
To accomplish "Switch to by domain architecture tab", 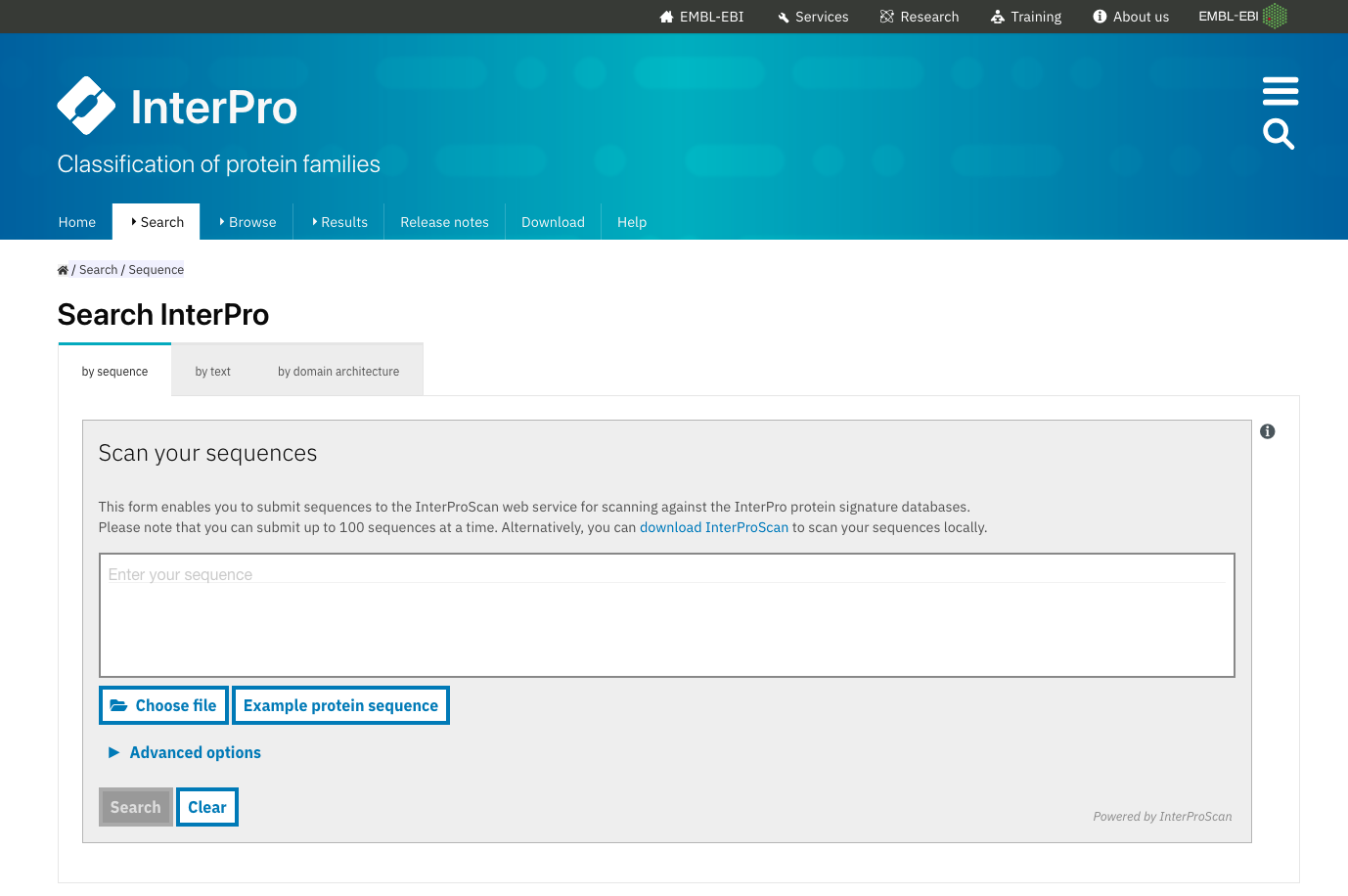I will (338, 372).
